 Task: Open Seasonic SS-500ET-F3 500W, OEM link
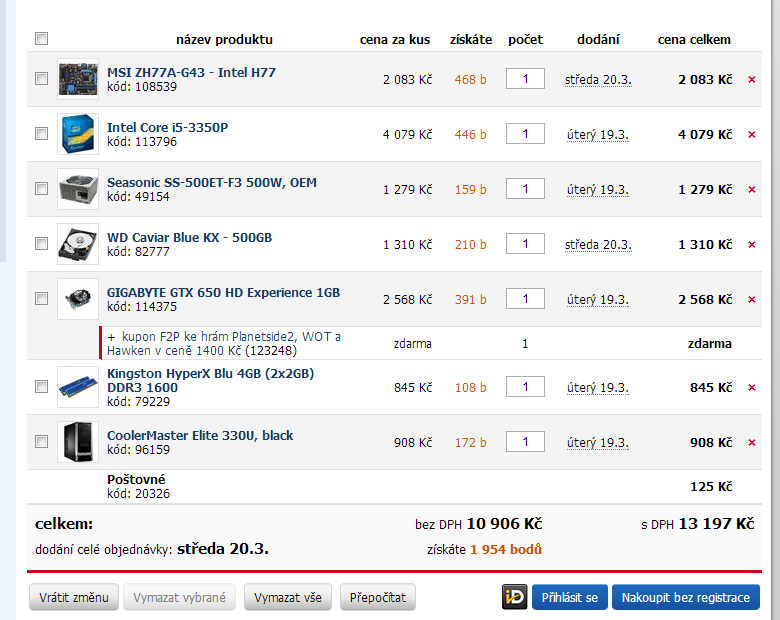211,183
